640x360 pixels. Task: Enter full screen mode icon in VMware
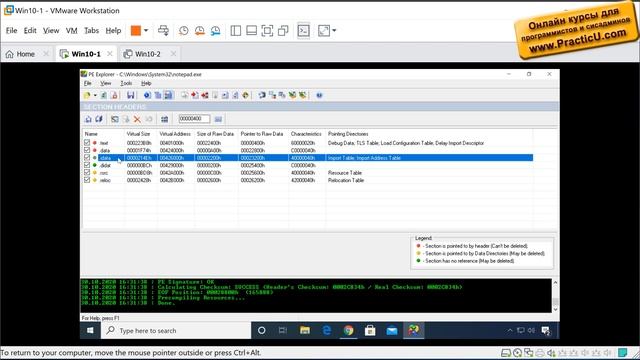click(x=267, y=31)
